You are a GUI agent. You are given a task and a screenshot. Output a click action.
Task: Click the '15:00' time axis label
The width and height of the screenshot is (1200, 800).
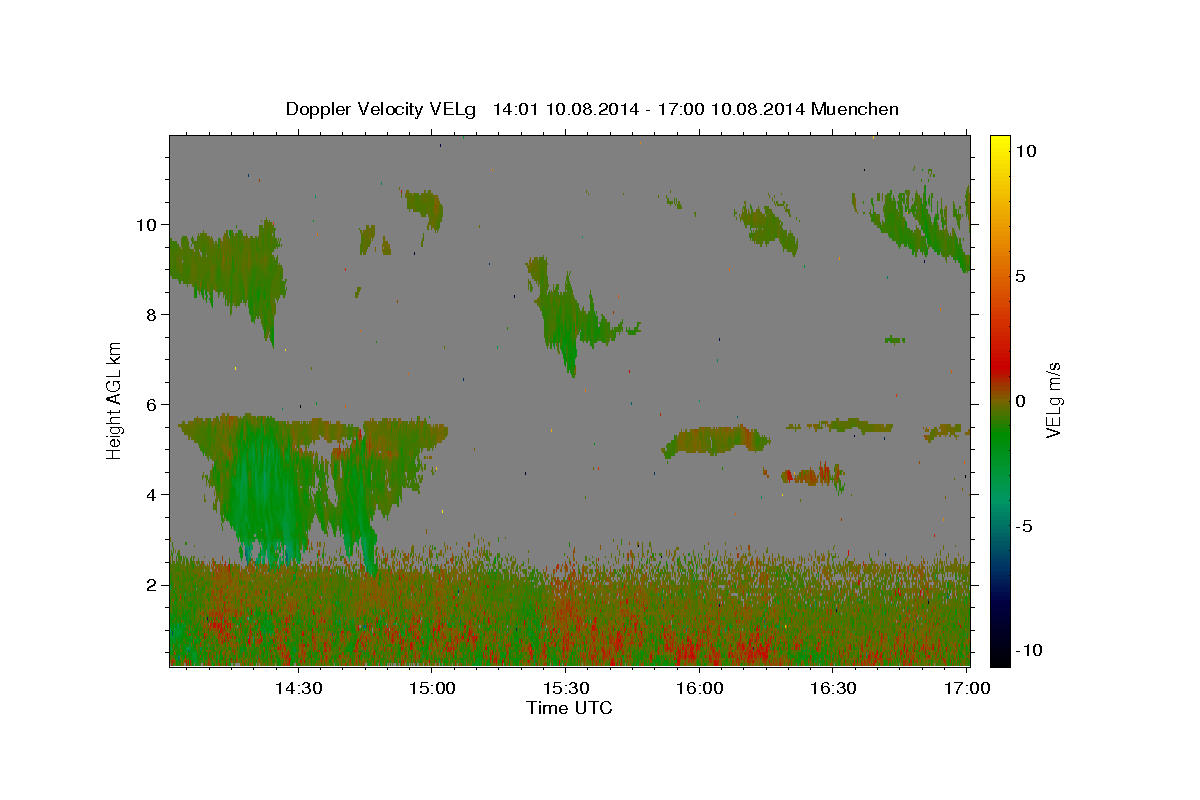coord(432,688)
